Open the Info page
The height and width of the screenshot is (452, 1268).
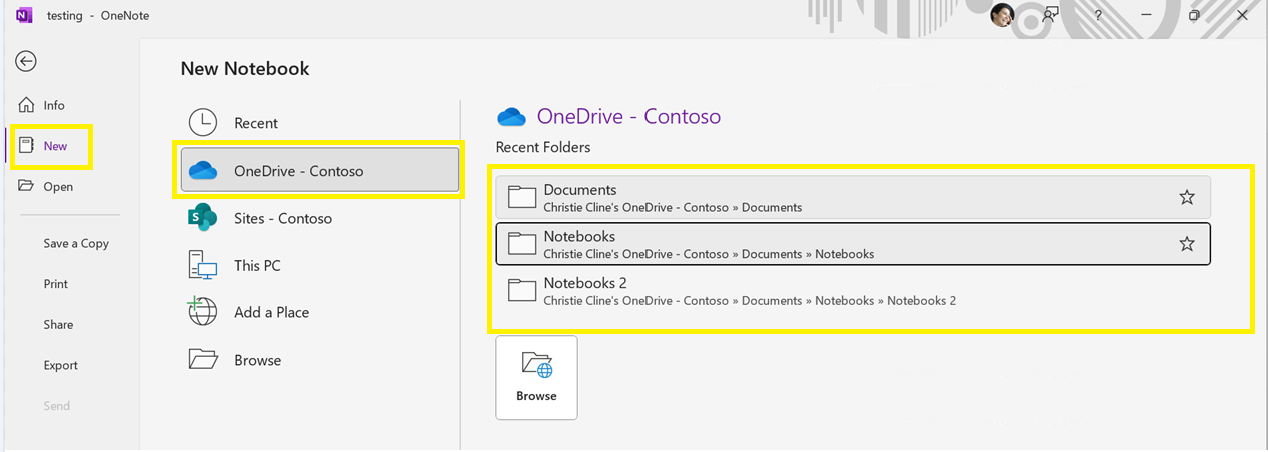click(54, 105)
